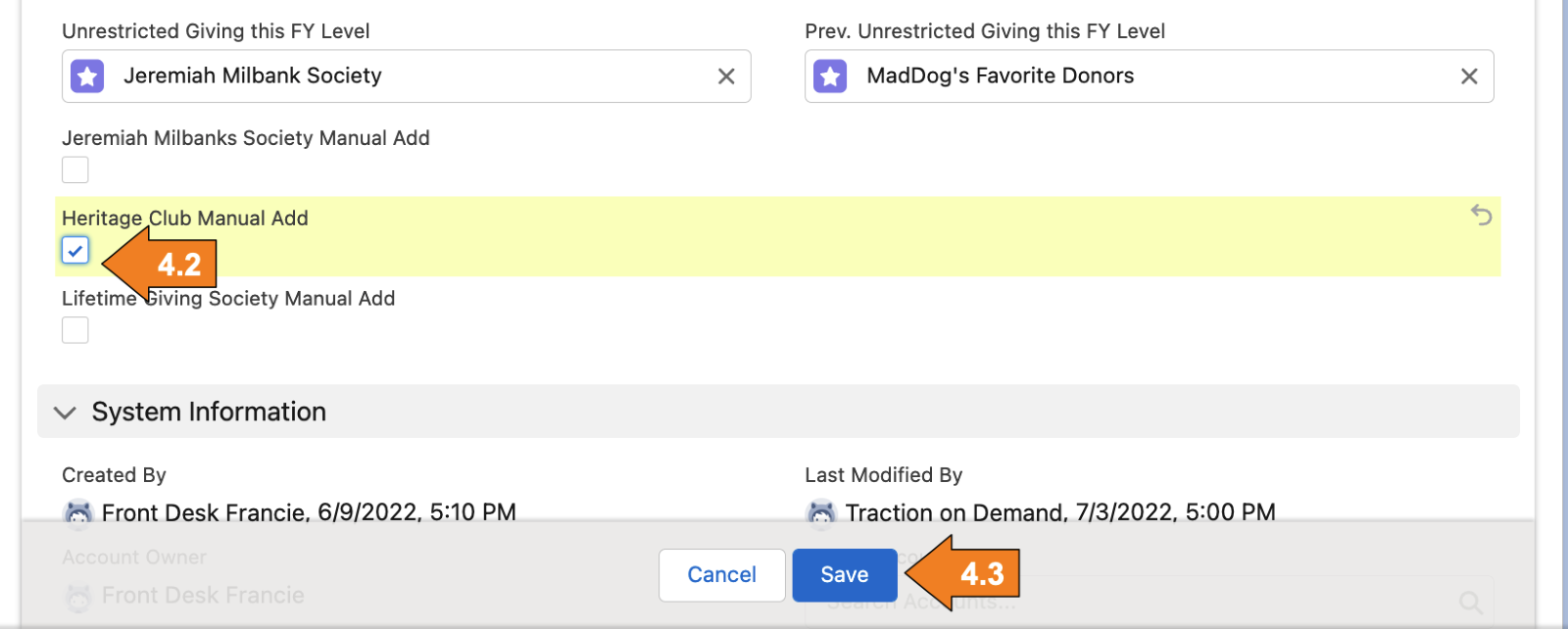Collapse the System Information section chevron
1568x629 pixels.
(x=65, y=412)
